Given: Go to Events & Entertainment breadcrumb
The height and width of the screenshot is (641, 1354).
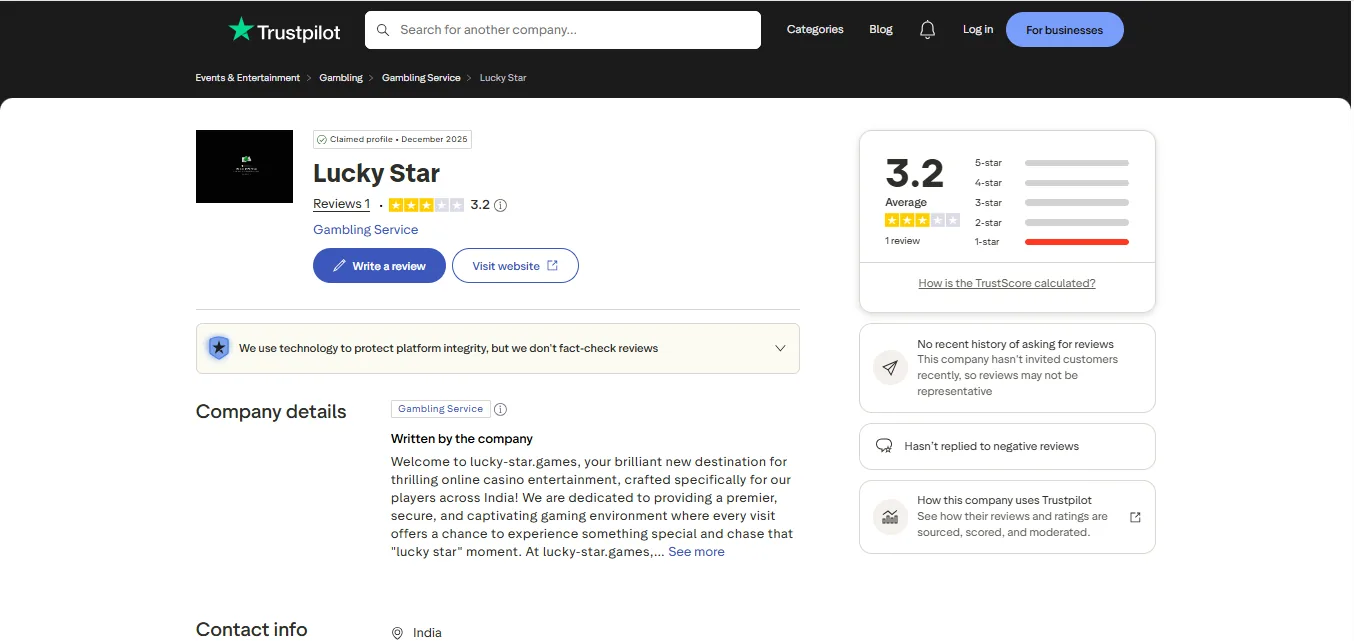Looking at the screenshot, I should 248,78.
